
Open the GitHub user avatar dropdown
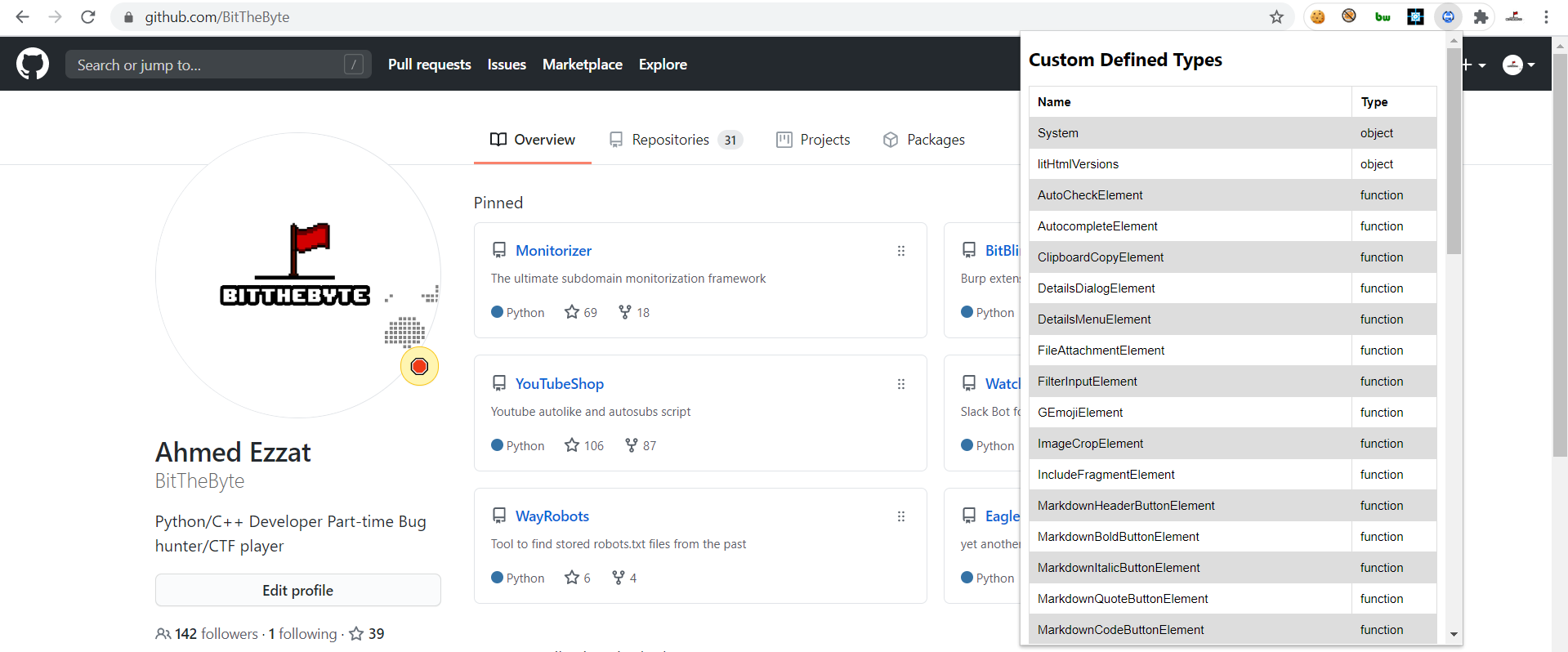(x=1519, y=65)
